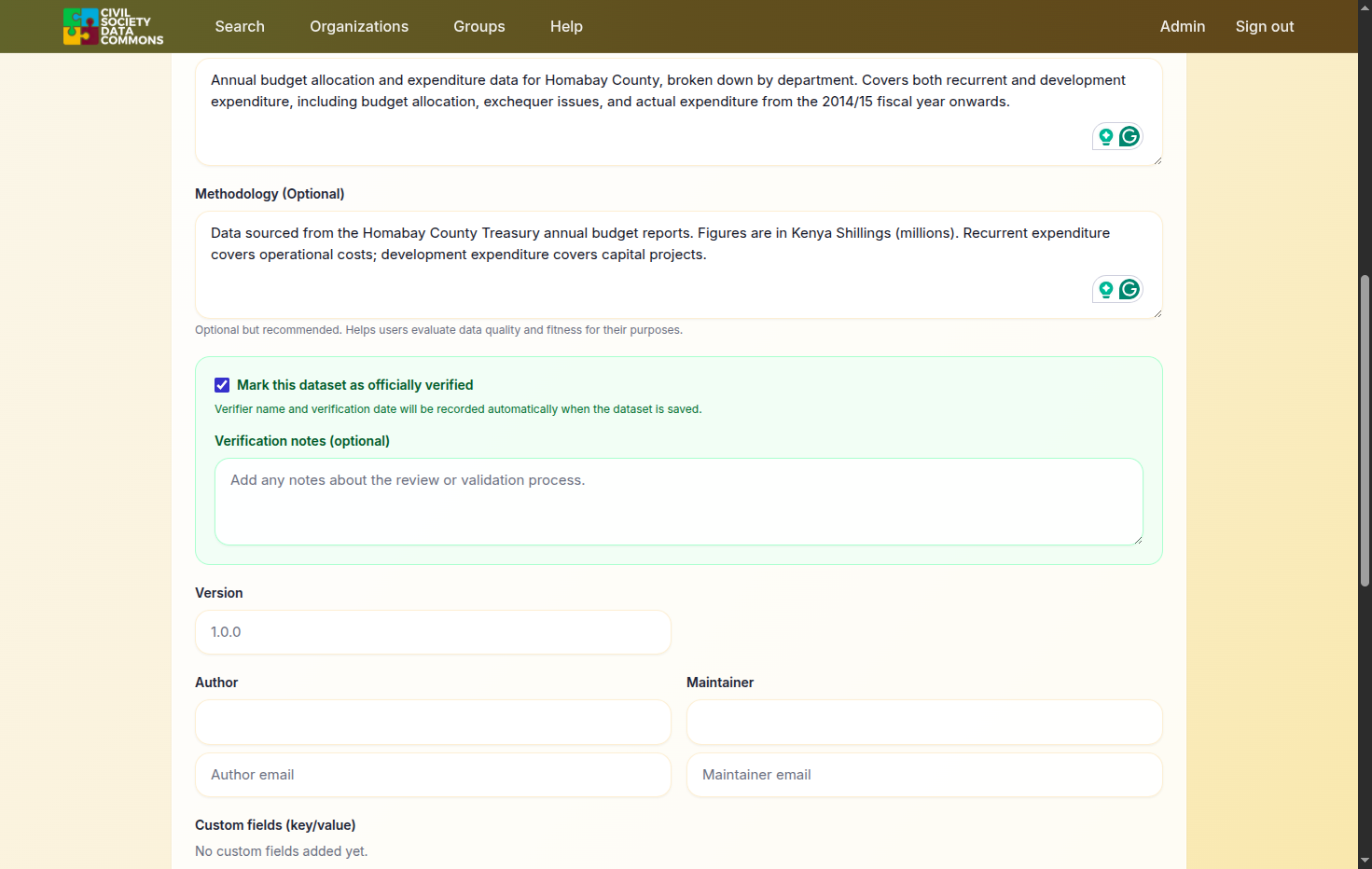Image resolution: width=1372 pixels, height=869 pixels.
Task: Click the lightbulb suggestion icon in Methodology box
Action: click(1106, 290)
